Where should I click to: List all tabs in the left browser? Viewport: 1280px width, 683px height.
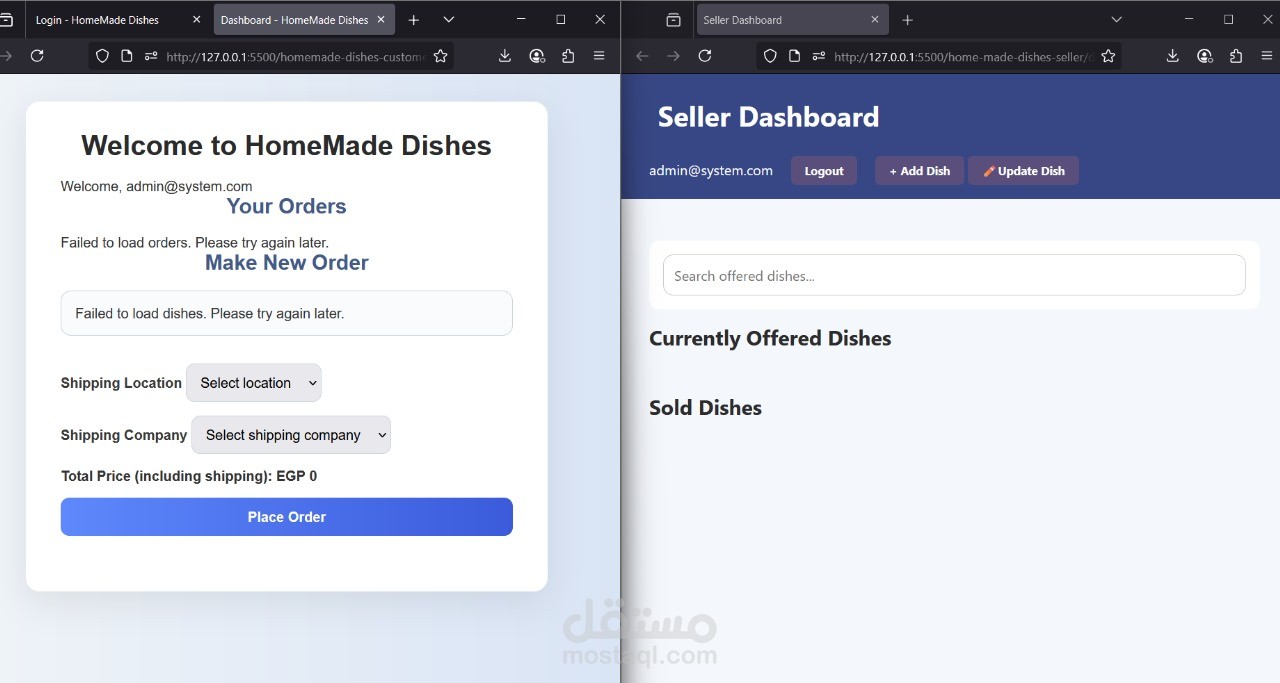pyautogui.click(x=448, y=20)
